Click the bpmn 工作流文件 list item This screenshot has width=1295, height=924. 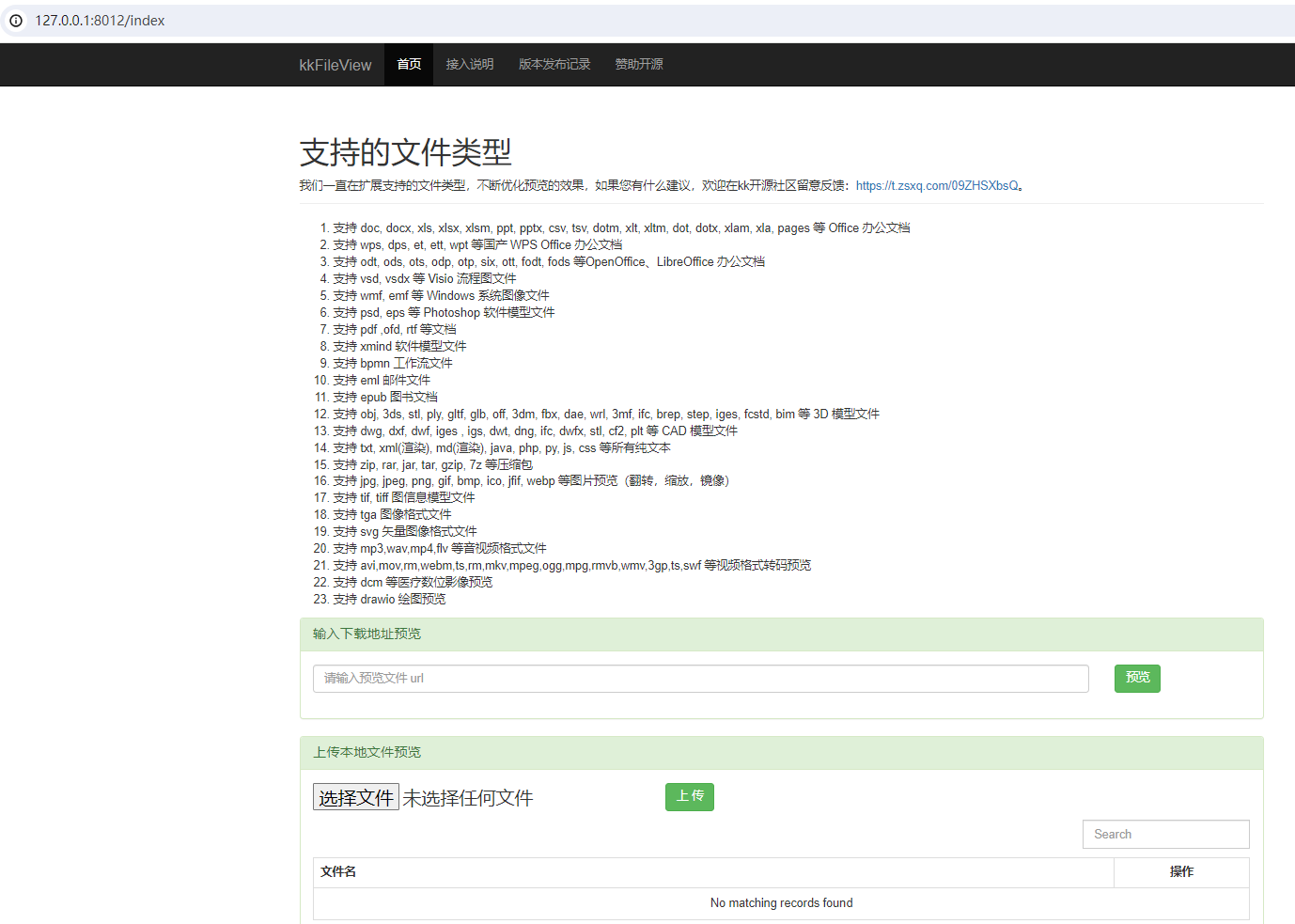pyautogui.click(x=393, y=364)
